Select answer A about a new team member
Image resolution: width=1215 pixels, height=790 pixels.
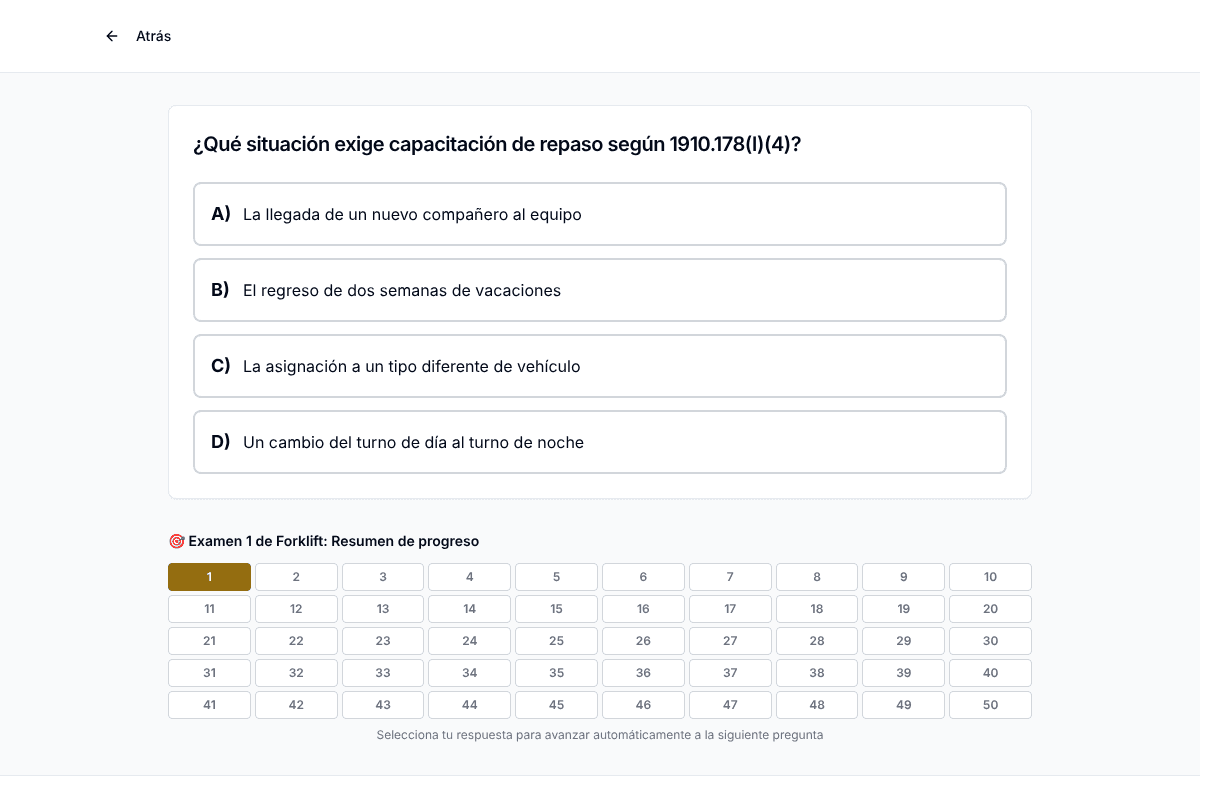pyautogui.click(x=600, y=214)
